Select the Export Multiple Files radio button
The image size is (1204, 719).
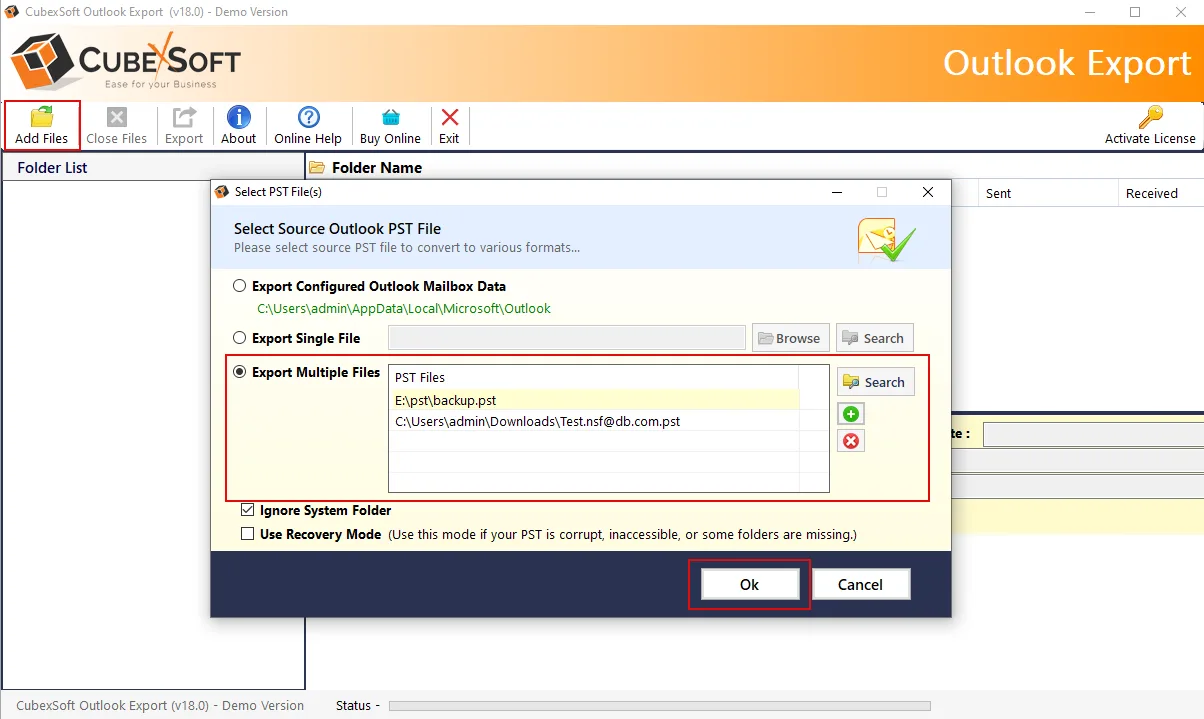click(239, 372)
